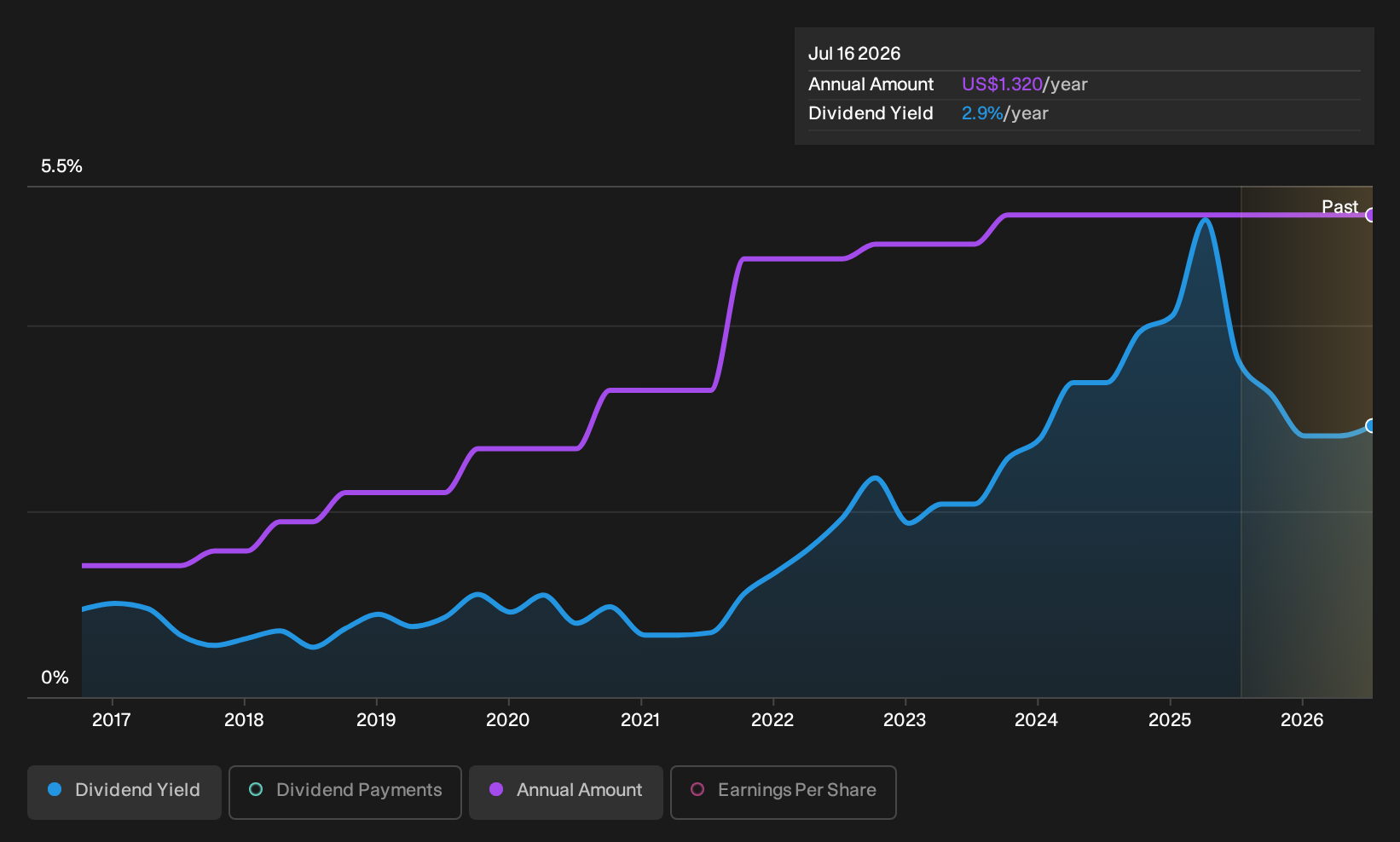Click the 'Annual Amount' tooltip row label
The height and width of the screenshot is (842, 1400).
[871, 84]
